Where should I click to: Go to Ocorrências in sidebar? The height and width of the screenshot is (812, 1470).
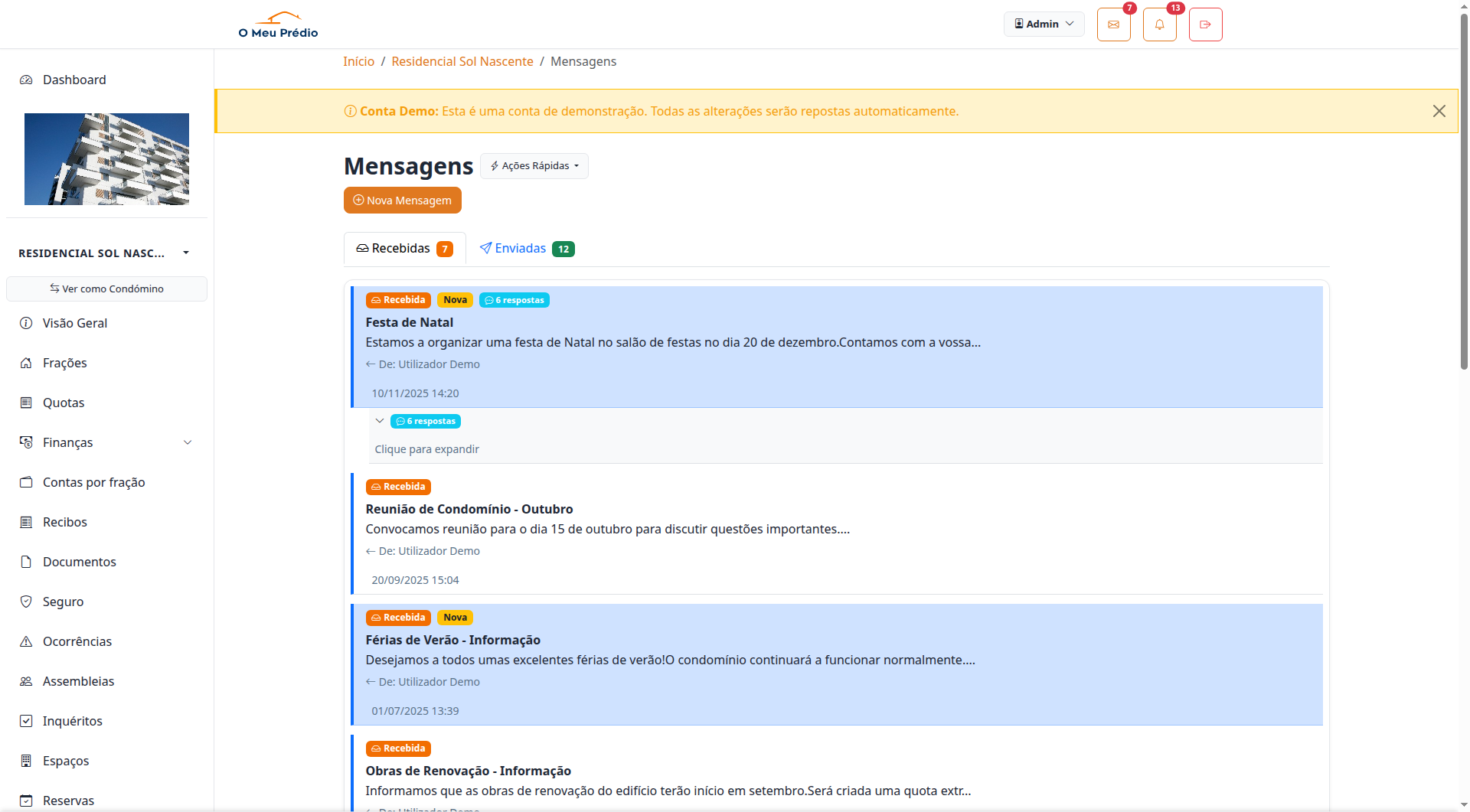(x=77, y=641)
